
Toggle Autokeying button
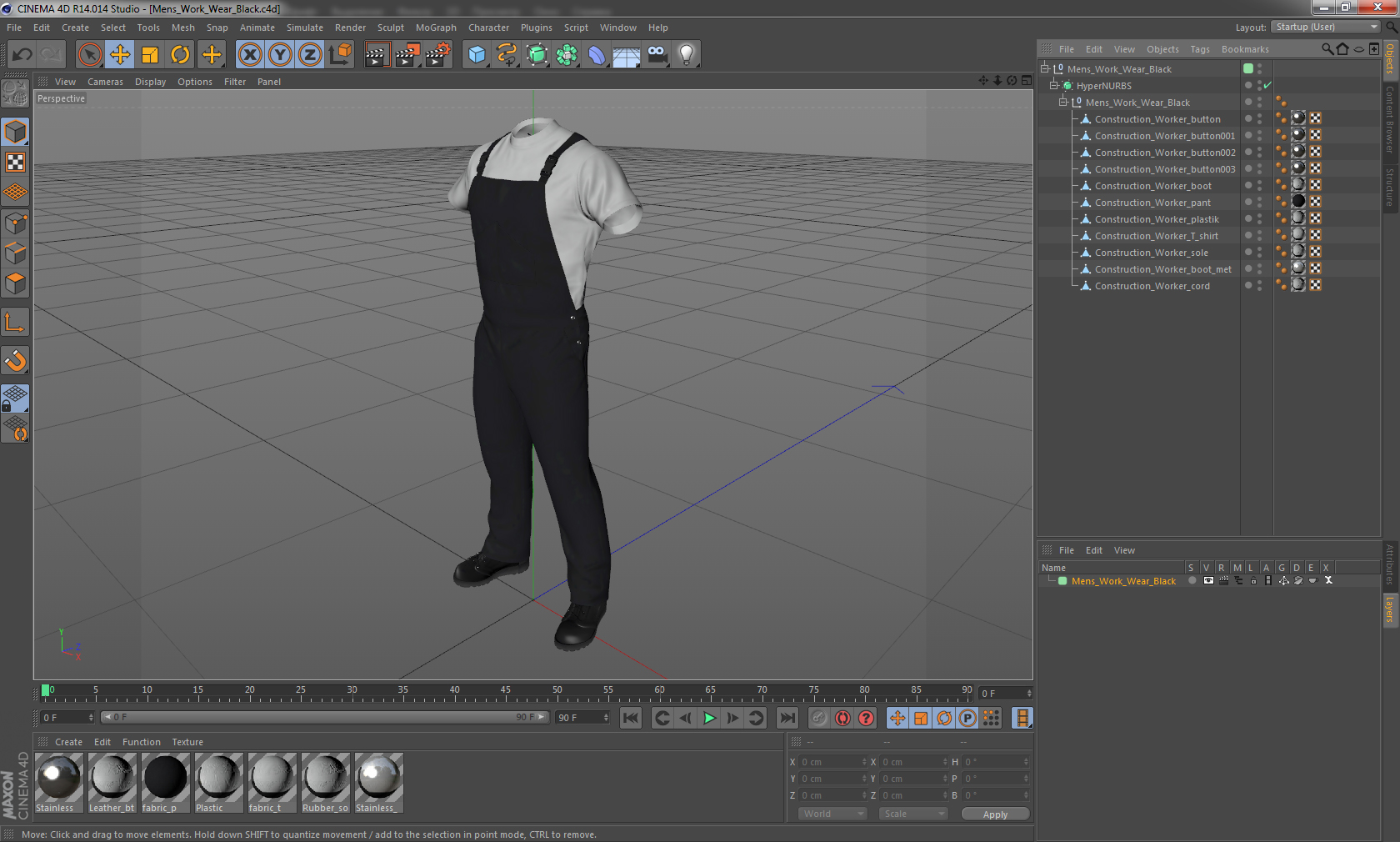click(x=842, y=718)
